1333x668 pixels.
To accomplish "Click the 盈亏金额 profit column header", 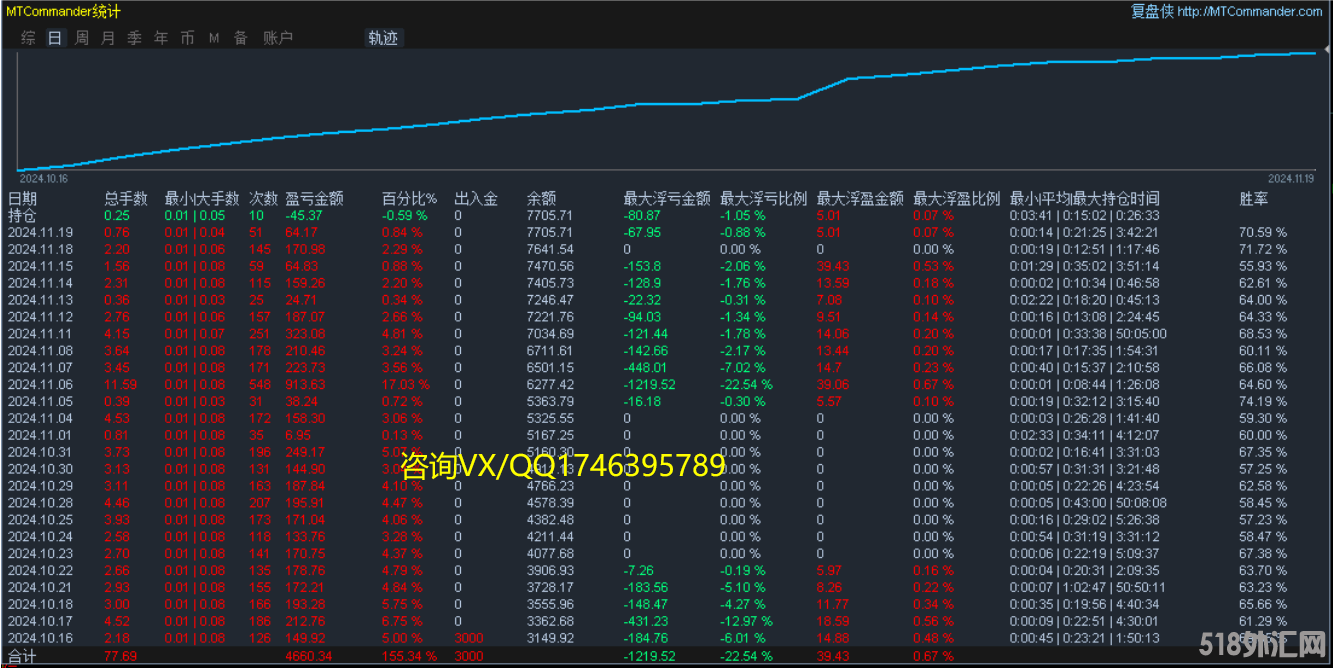I will pos(314,199).
